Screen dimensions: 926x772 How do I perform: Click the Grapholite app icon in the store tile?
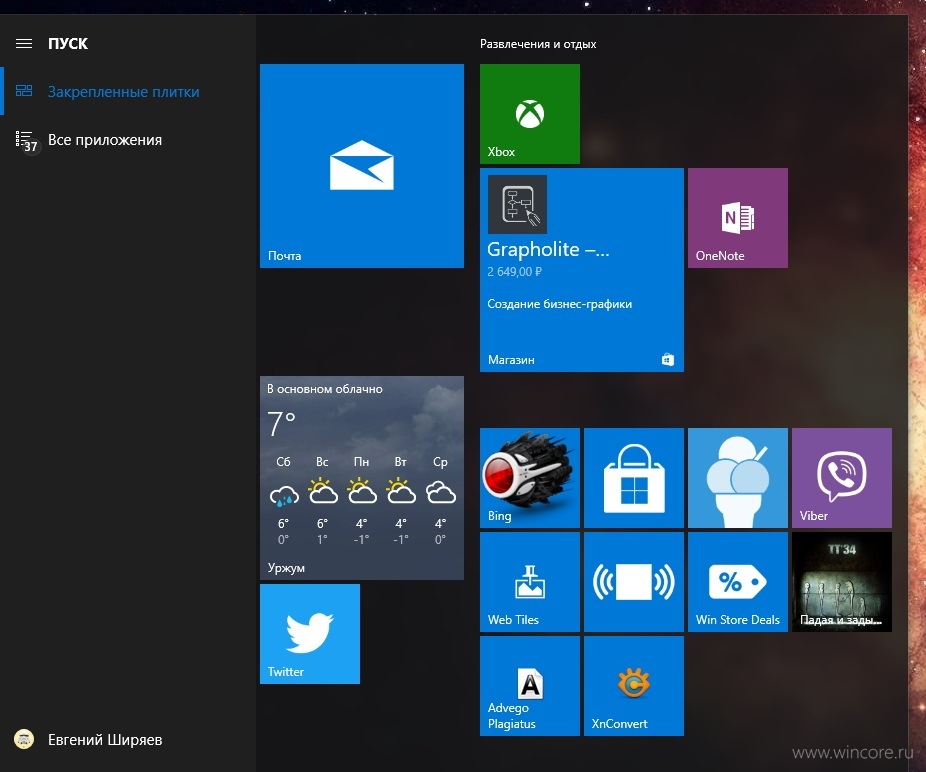click(x=517, y=204)
